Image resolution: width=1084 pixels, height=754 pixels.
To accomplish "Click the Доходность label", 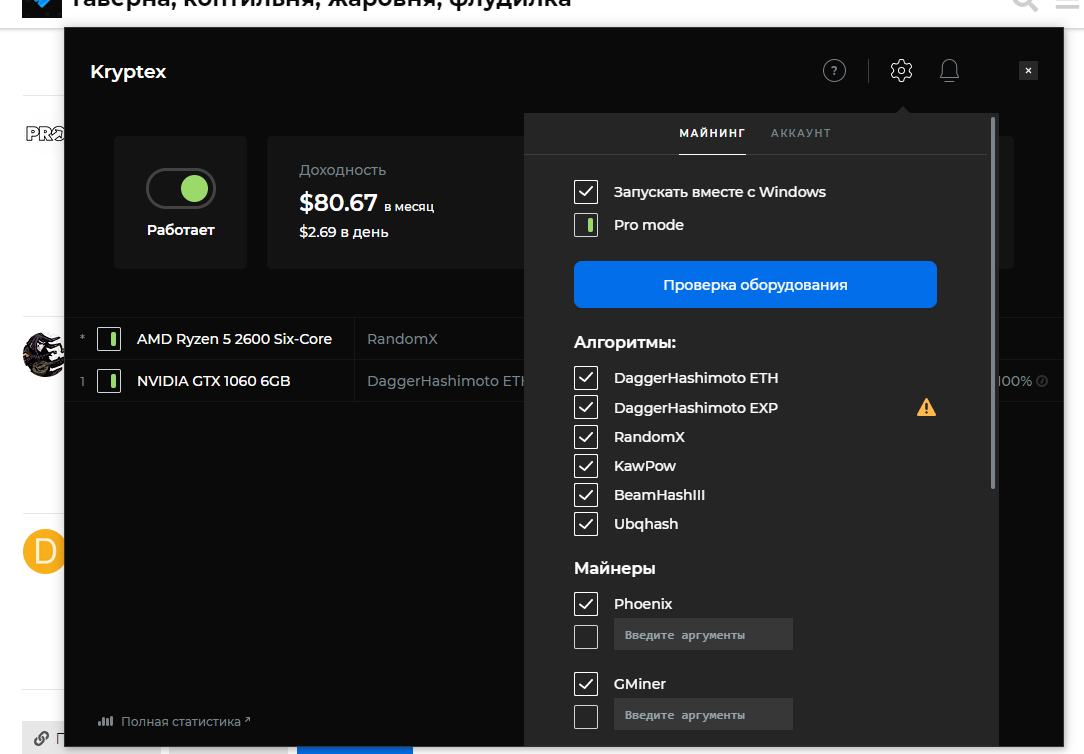I will 342,170.
